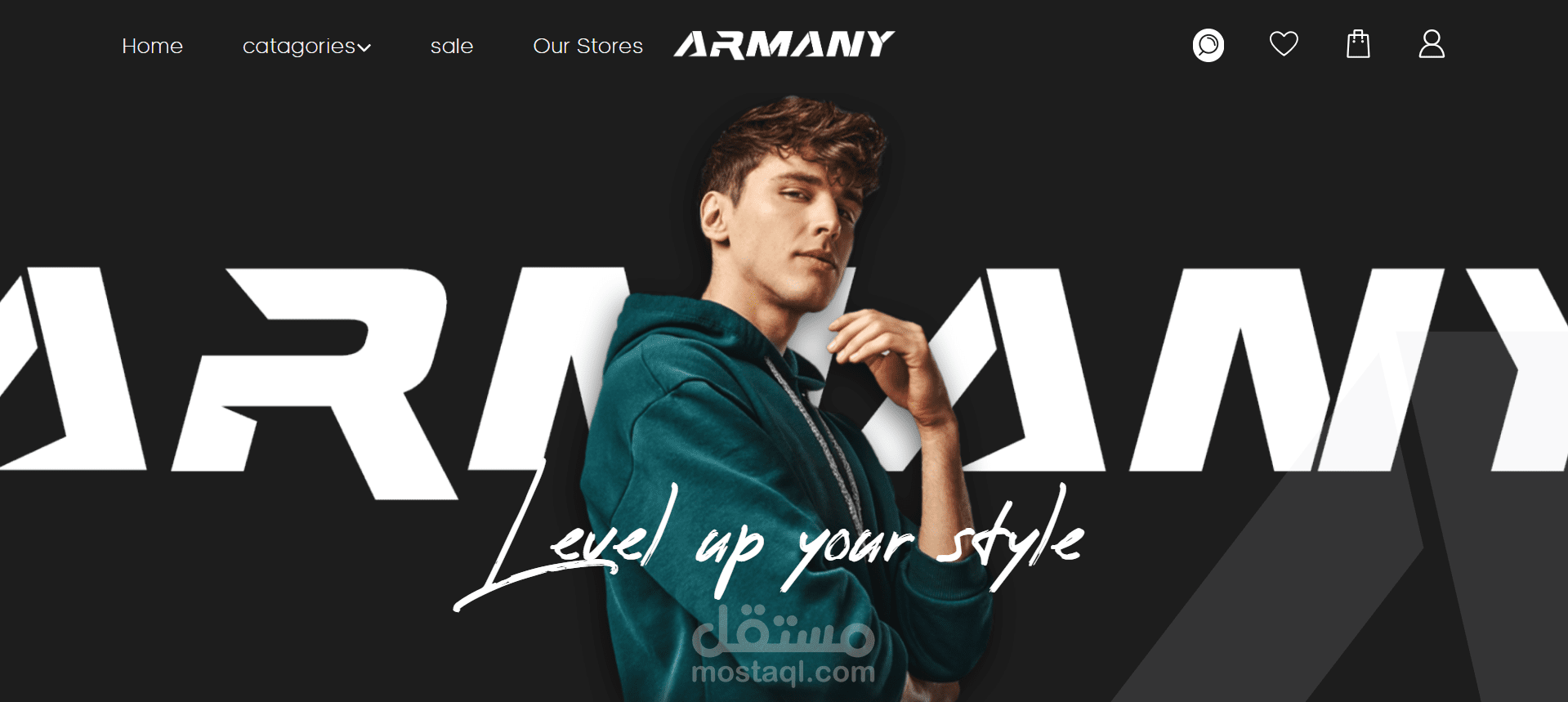Open the wishlist heart icon
Image resolution: width=1568 pixels, height=702 pixels.
coord(1284,44)
